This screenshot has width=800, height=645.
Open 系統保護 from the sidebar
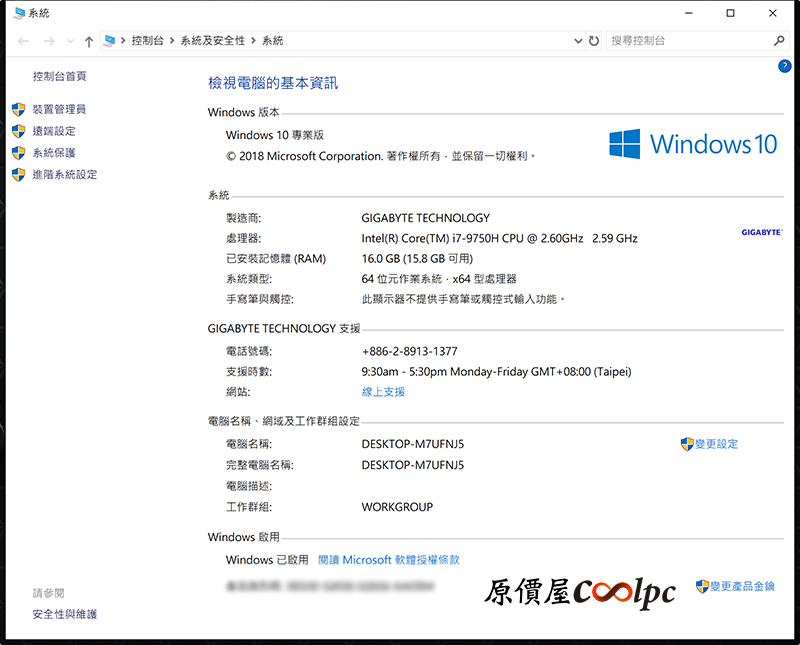coord(54,153)
